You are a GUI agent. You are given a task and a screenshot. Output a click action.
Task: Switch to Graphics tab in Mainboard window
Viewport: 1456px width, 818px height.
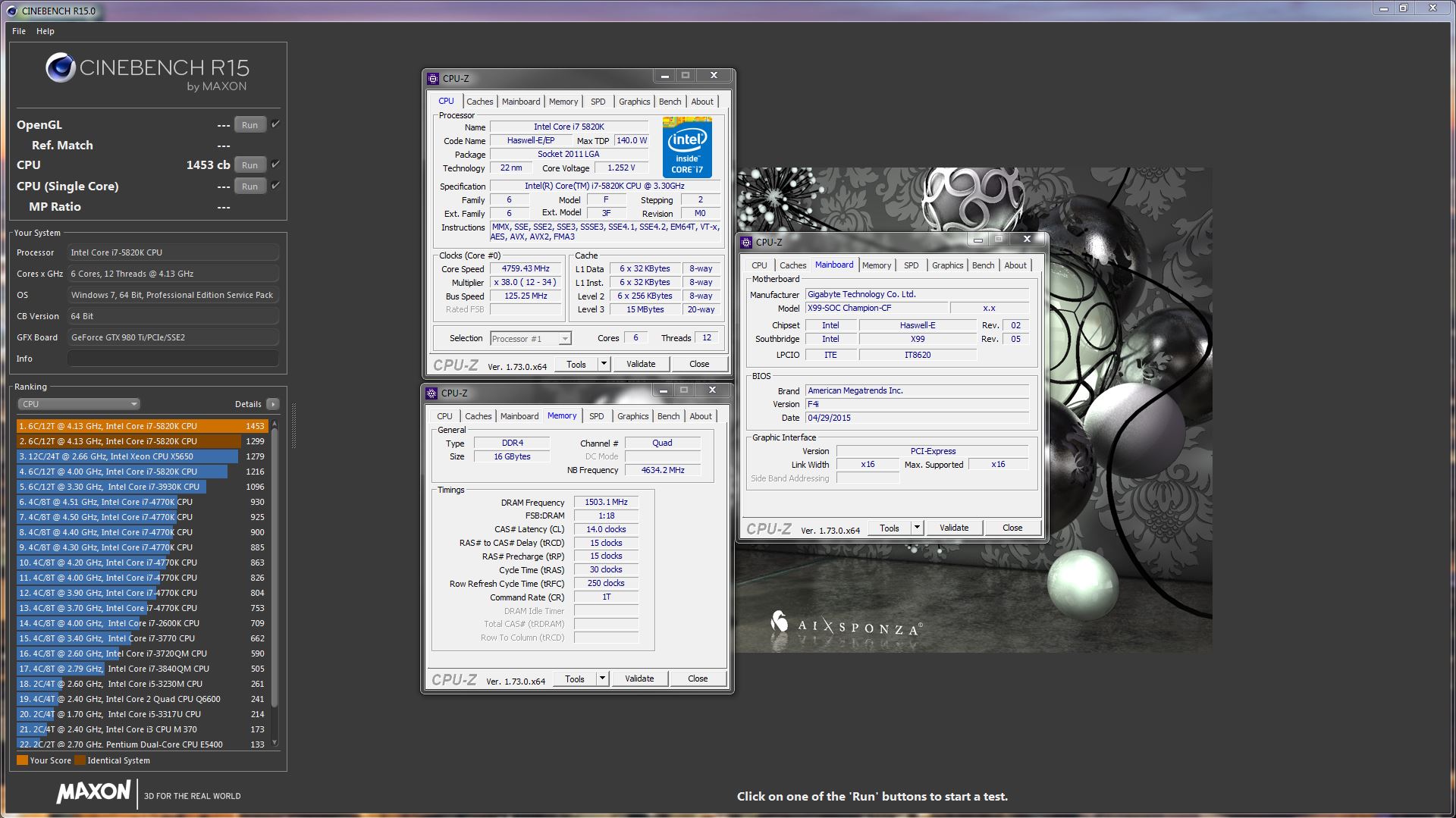click(947, 265)
